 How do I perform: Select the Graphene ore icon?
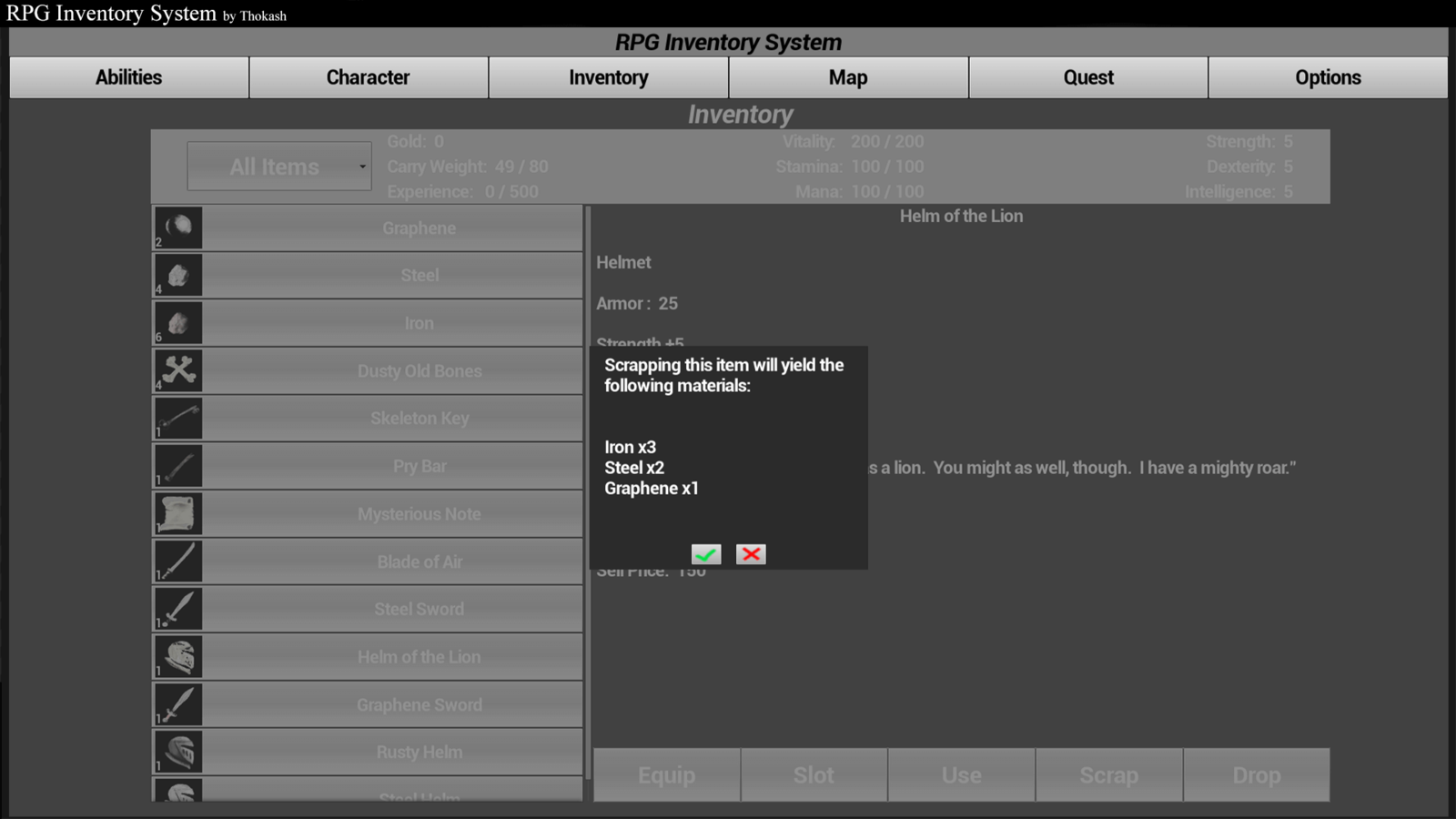(x=177, y=227)
